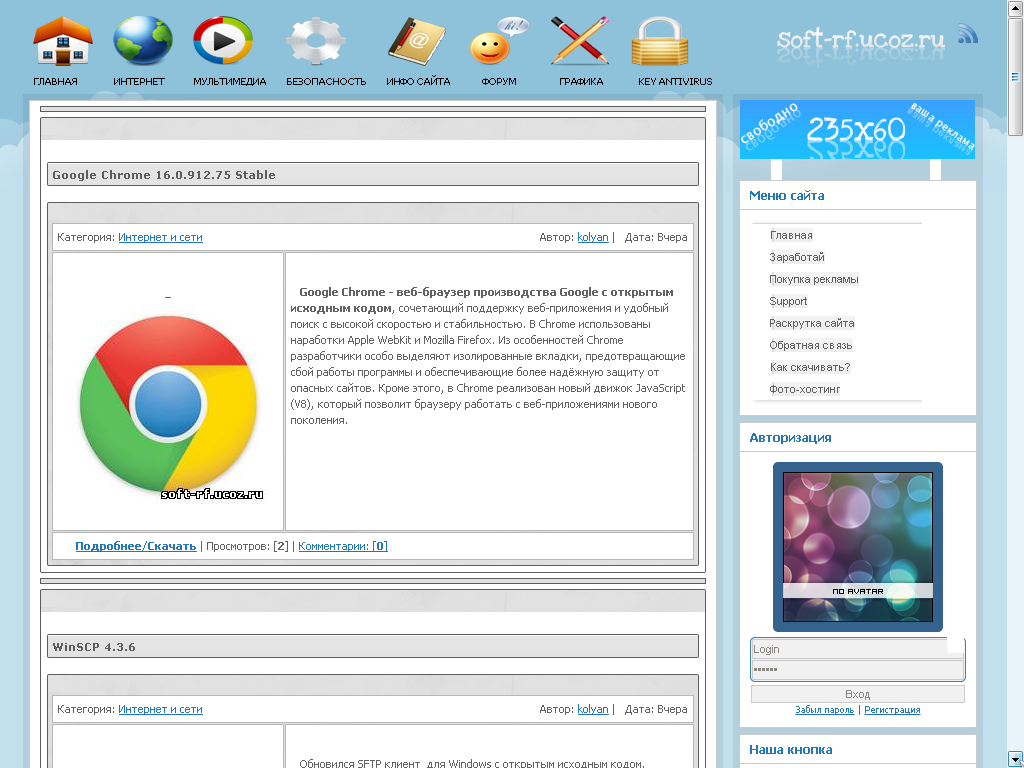1024x768 pixels.
Task: Open the address book ИНФО САЙТА icon
Action: tap(416, 40)
